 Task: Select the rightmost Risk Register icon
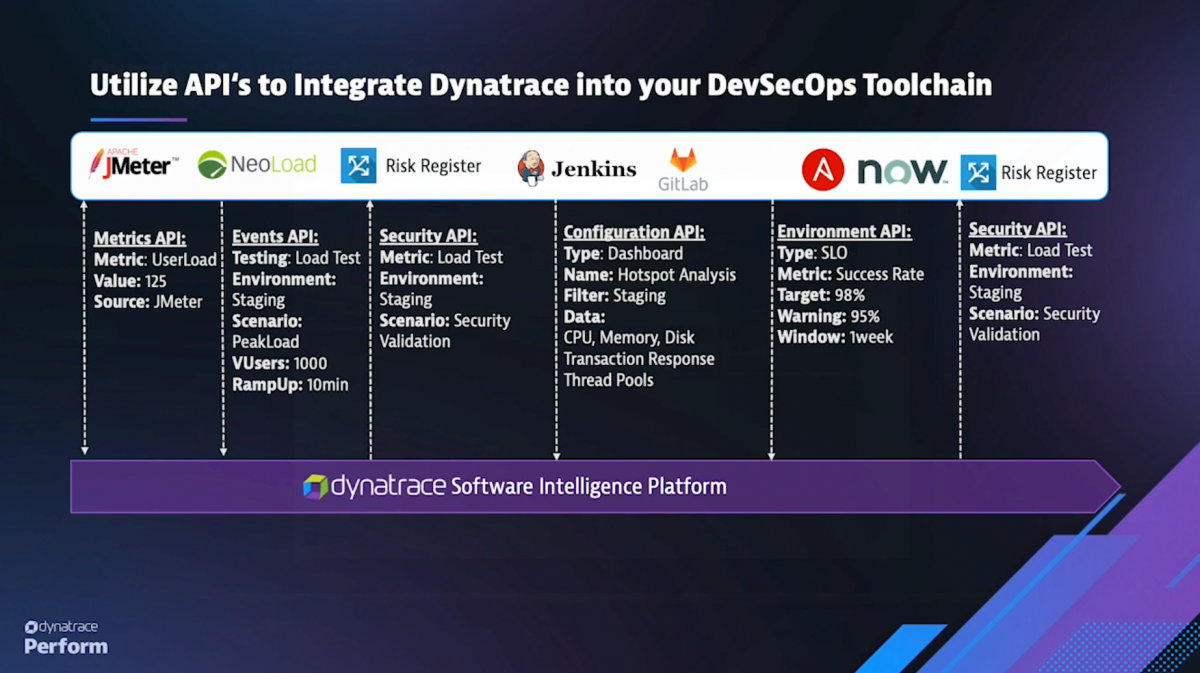pos(978,172)
